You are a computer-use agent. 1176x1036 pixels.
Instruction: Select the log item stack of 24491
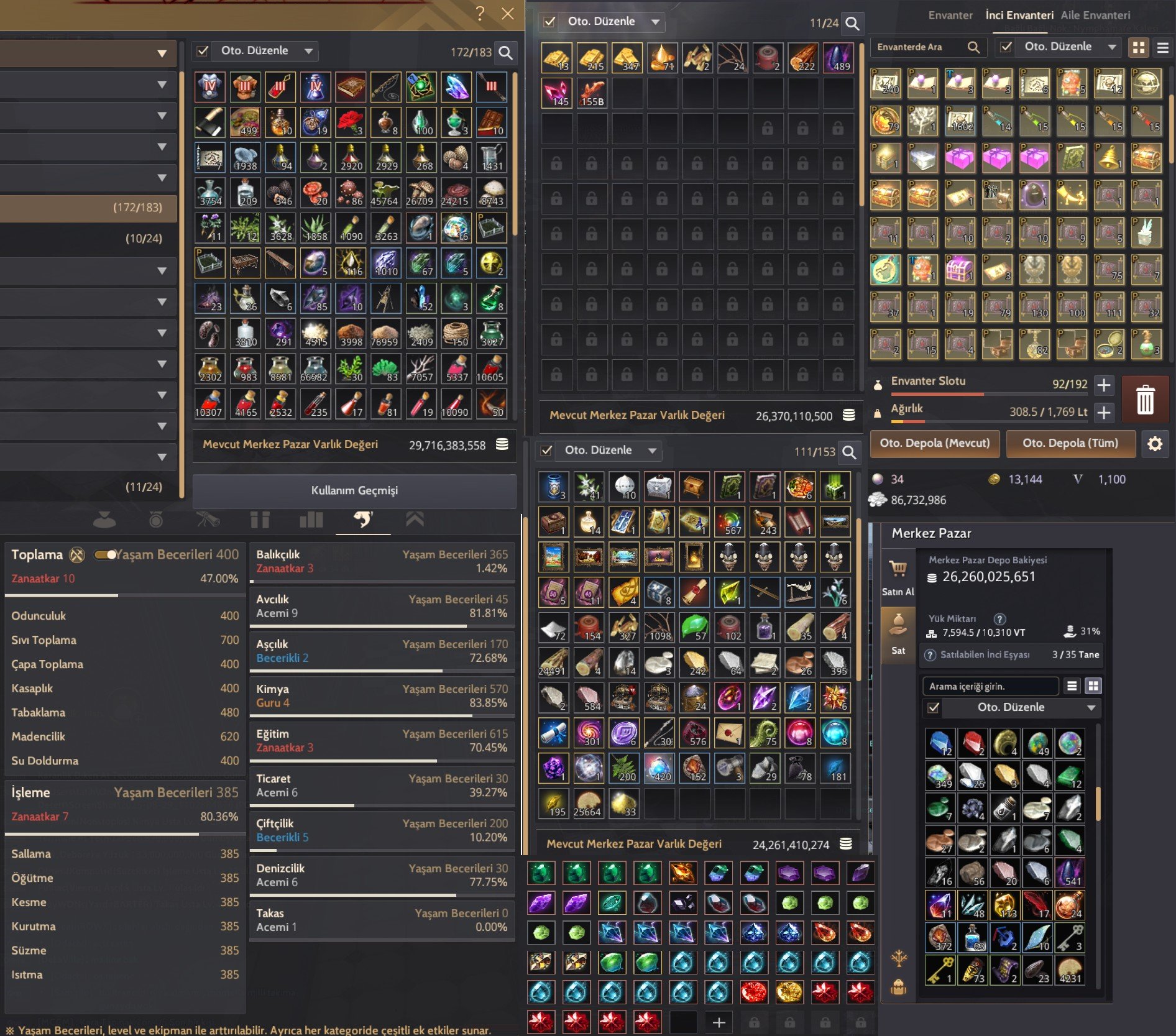tap(553, 663)
